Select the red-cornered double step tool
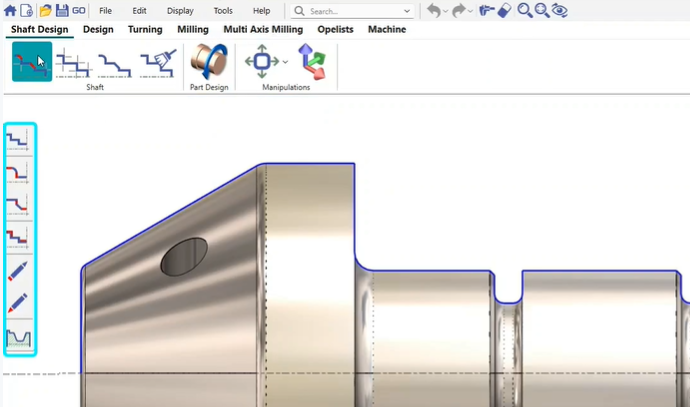Screen dimensions: 690x407 [18, 238]
